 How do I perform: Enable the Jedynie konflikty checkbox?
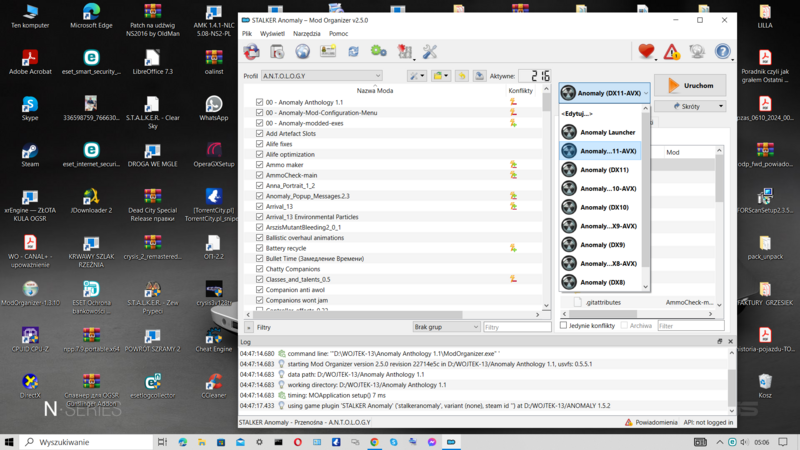coord(564,325)
